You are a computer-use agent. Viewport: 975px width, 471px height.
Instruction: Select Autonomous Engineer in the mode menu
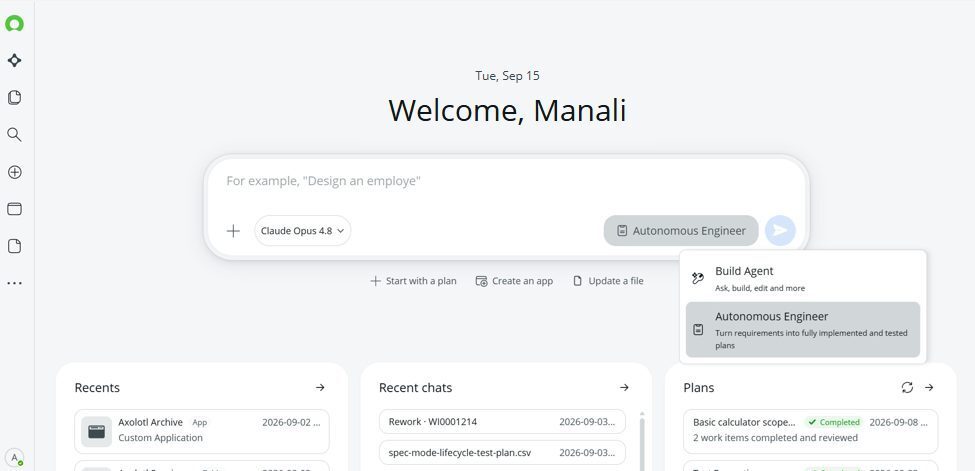coord(802,330)
